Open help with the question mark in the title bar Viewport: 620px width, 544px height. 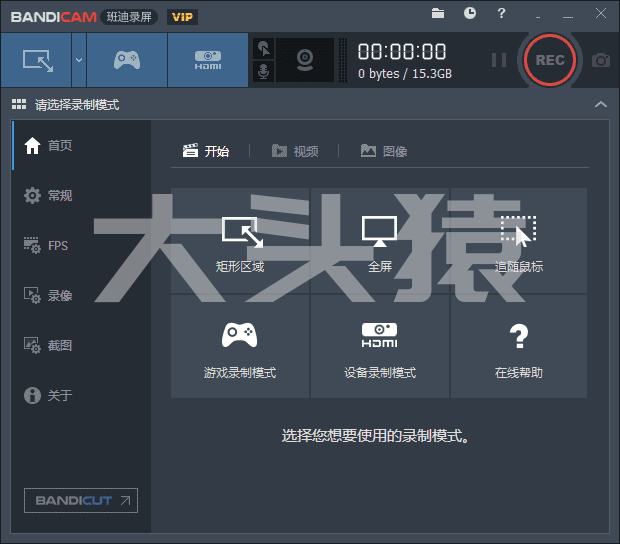tap(501, 13)
